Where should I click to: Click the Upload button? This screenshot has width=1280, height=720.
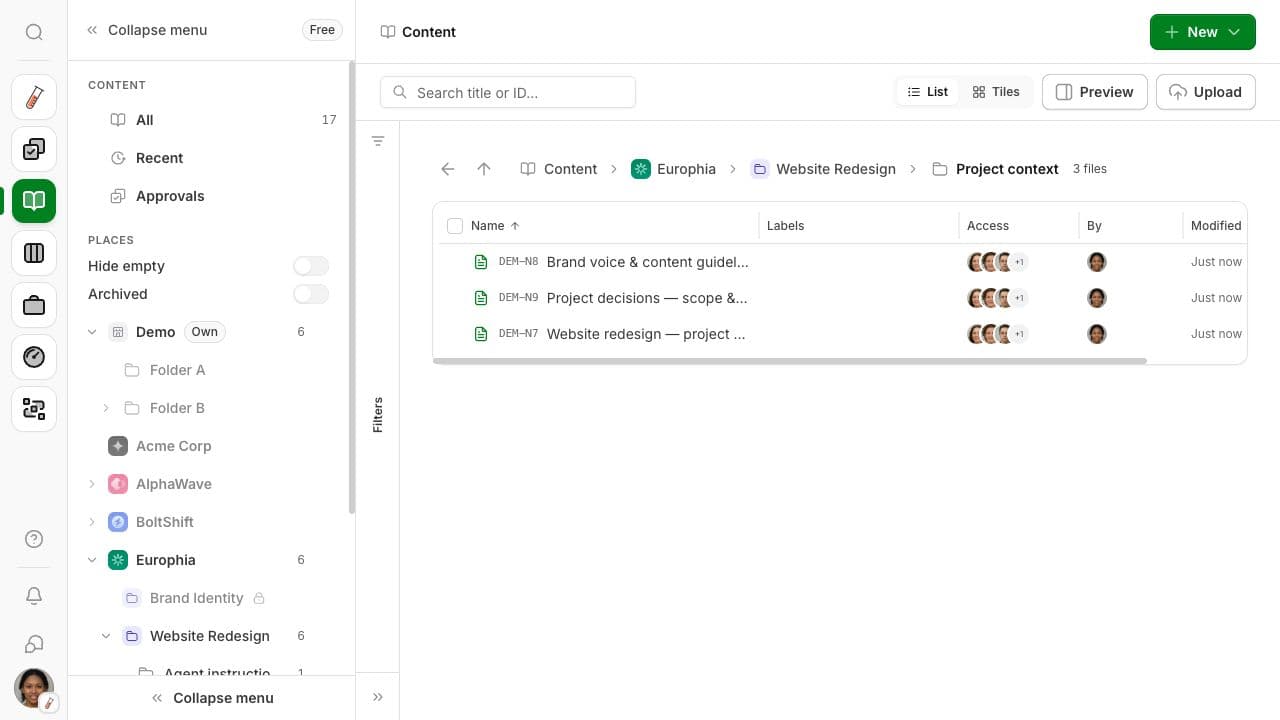coord(1206,92)
